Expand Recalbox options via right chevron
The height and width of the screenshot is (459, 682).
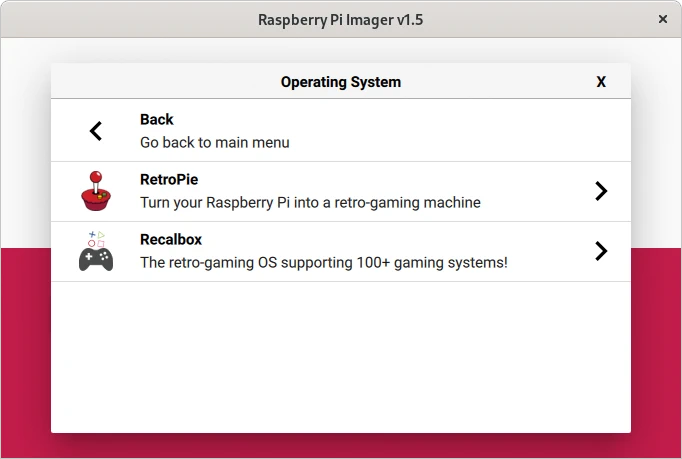[x=601, y=251]
